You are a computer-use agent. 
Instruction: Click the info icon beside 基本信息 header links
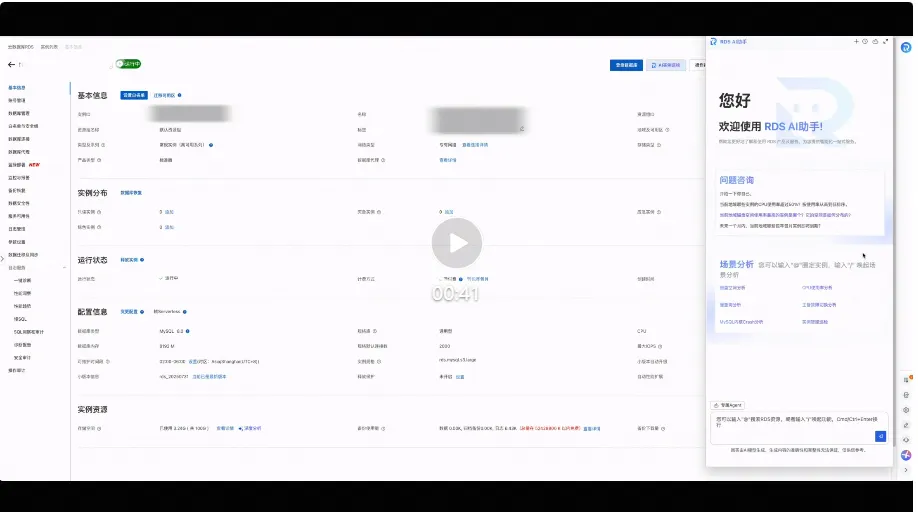point(179,95)
